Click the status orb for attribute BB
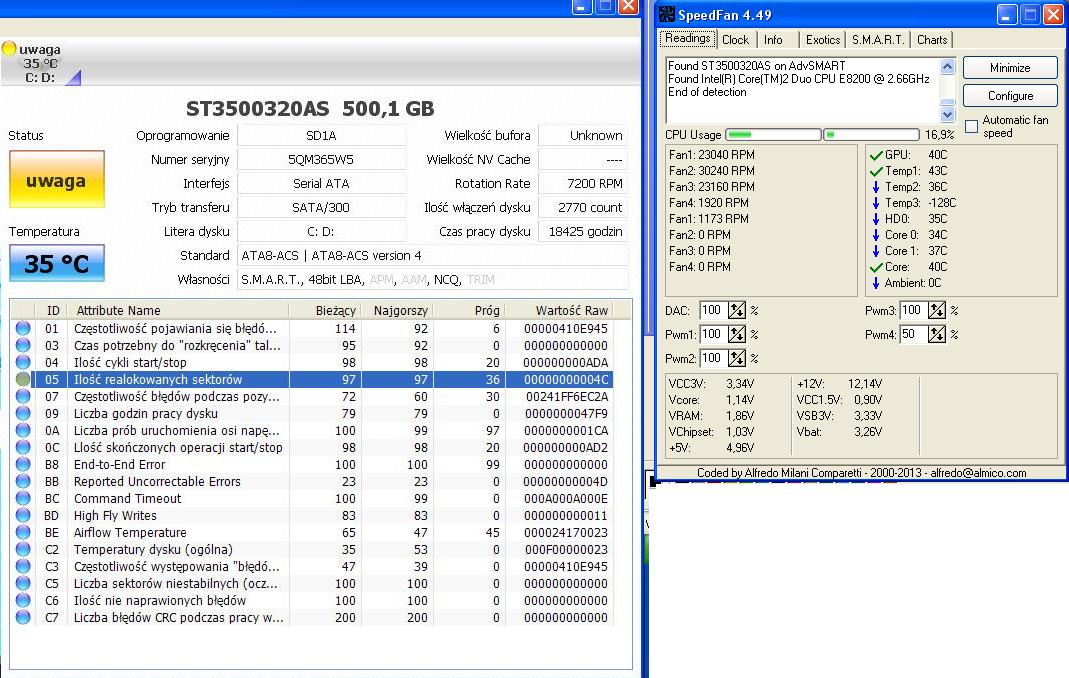Image resolution: width=1069 pixels, height=678 pixels. [x=23, y=482]
